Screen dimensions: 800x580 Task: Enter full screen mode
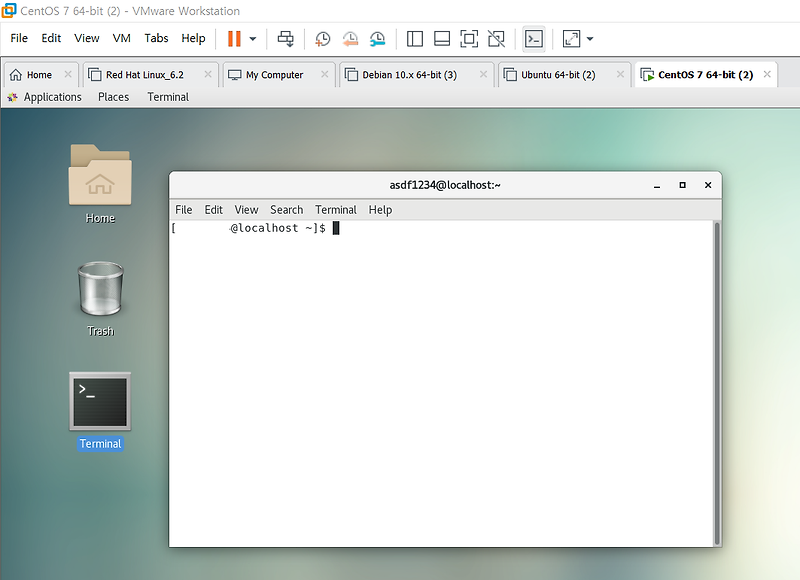click(x=467, y=38)
